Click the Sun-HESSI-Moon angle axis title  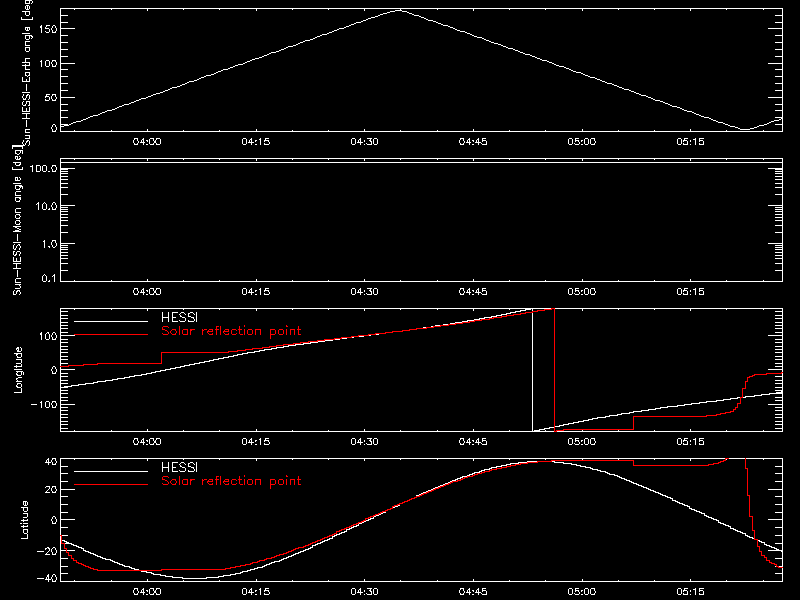click(x=17, y=220)
